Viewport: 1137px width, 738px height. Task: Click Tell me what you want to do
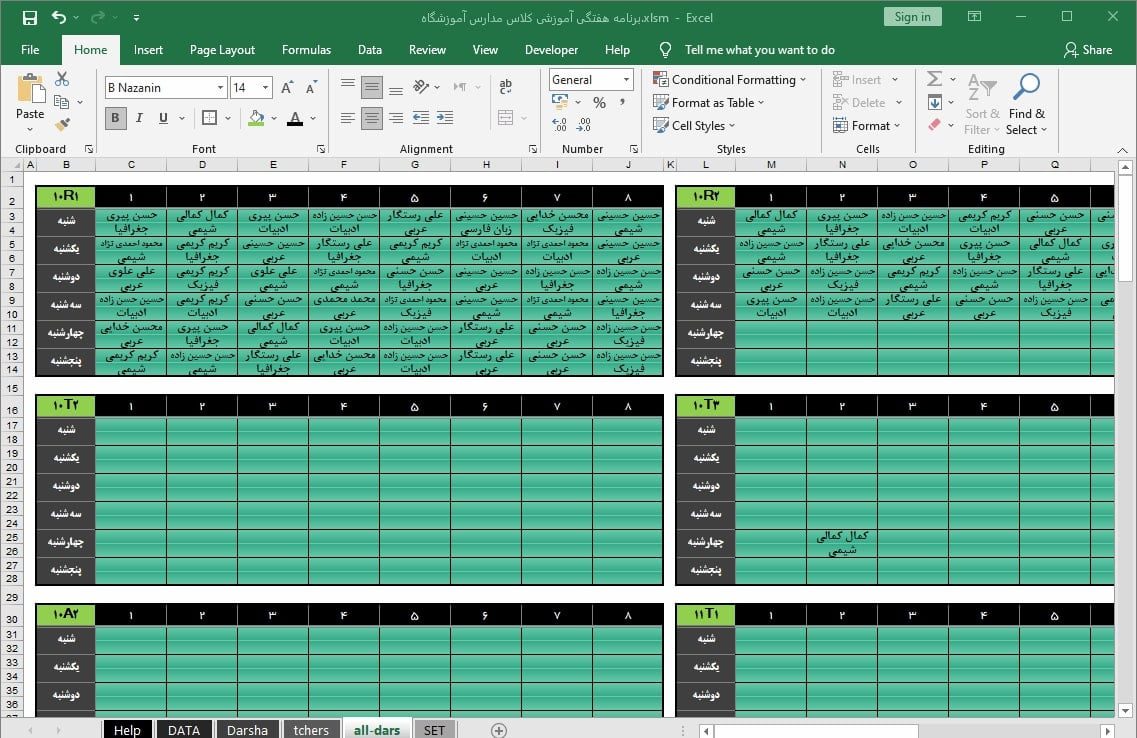759,49
